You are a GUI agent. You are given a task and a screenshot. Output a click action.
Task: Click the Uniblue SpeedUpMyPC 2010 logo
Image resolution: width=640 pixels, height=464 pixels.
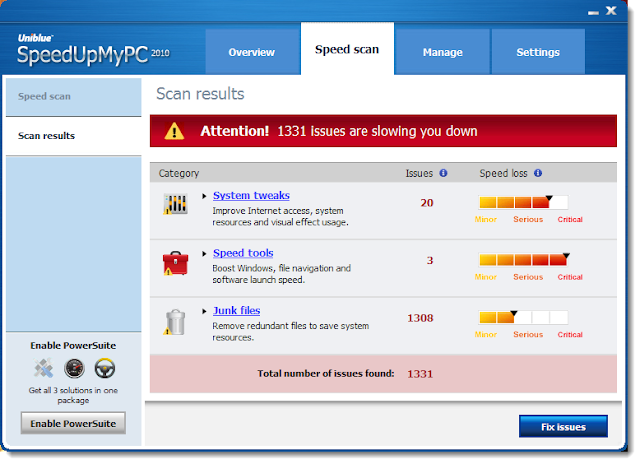pyautogui.click(x=93, y=50)
